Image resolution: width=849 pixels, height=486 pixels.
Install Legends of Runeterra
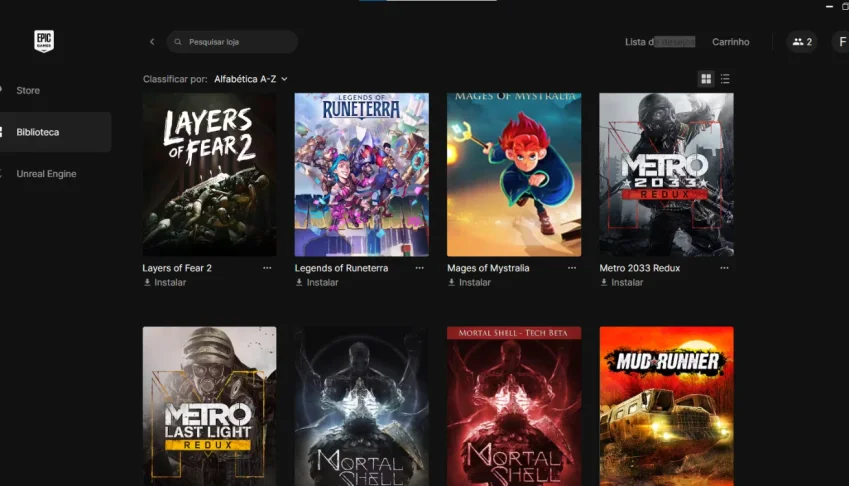pyautogui.click(x=317, y=283)
